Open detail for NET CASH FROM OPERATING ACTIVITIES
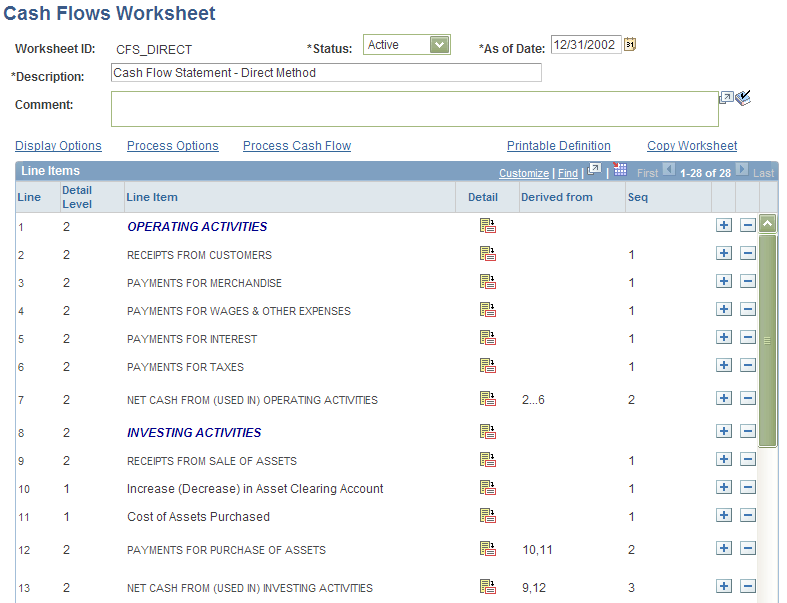This screenshot has width=787, height=603. pyautogui.click(x=487, y=399)
